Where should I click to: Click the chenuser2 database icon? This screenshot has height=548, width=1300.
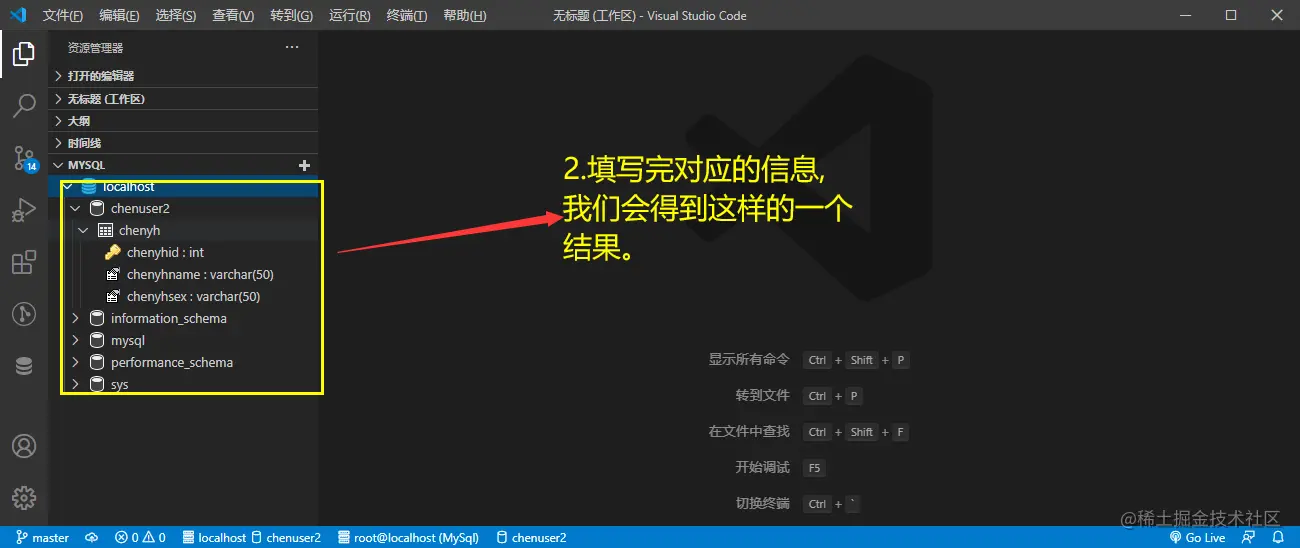coord(97,209)
